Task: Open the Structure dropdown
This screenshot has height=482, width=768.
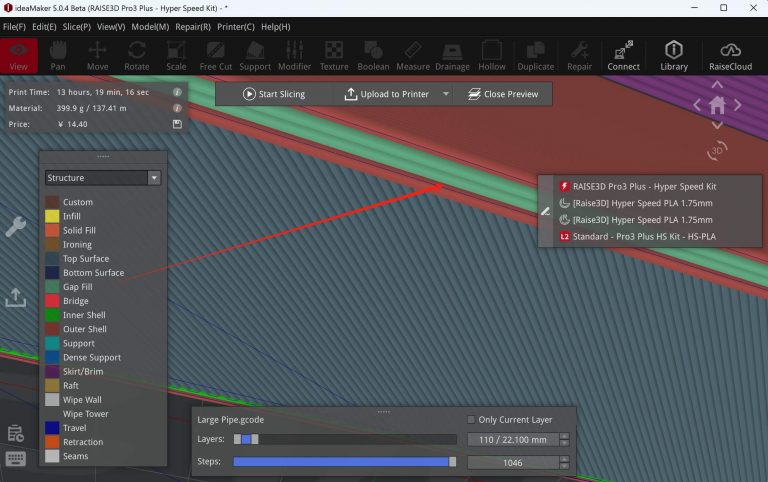Action: (x=102, y=178)
